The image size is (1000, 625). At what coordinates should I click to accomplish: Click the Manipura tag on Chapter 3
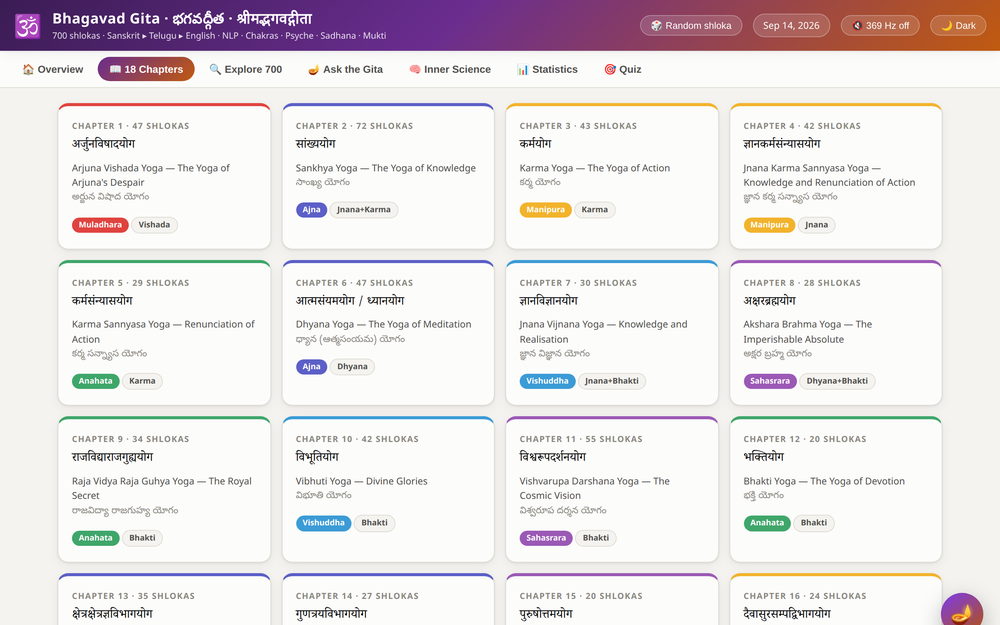pos(545,209)
